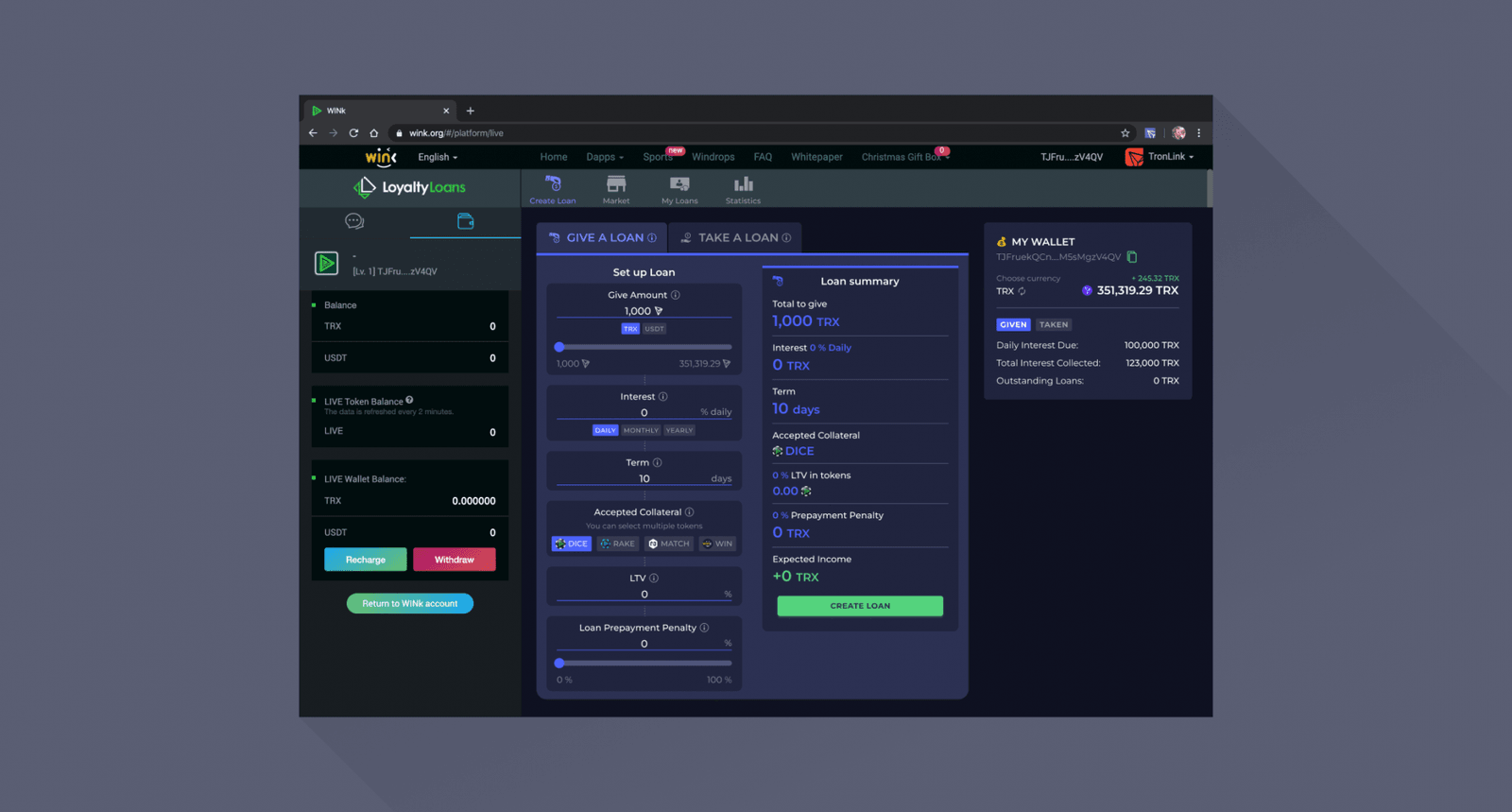
Task: Click the Recharge button
Action: pyautogui.click(x=366, y=560)
